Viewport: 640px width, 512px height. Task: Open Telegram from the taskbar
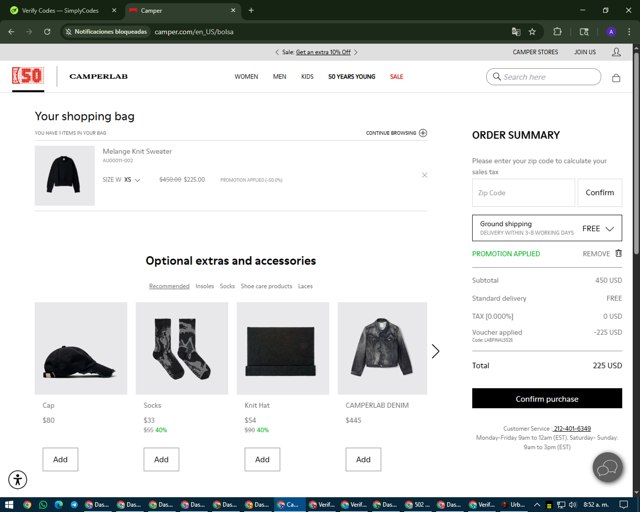(x=74, y=505)
